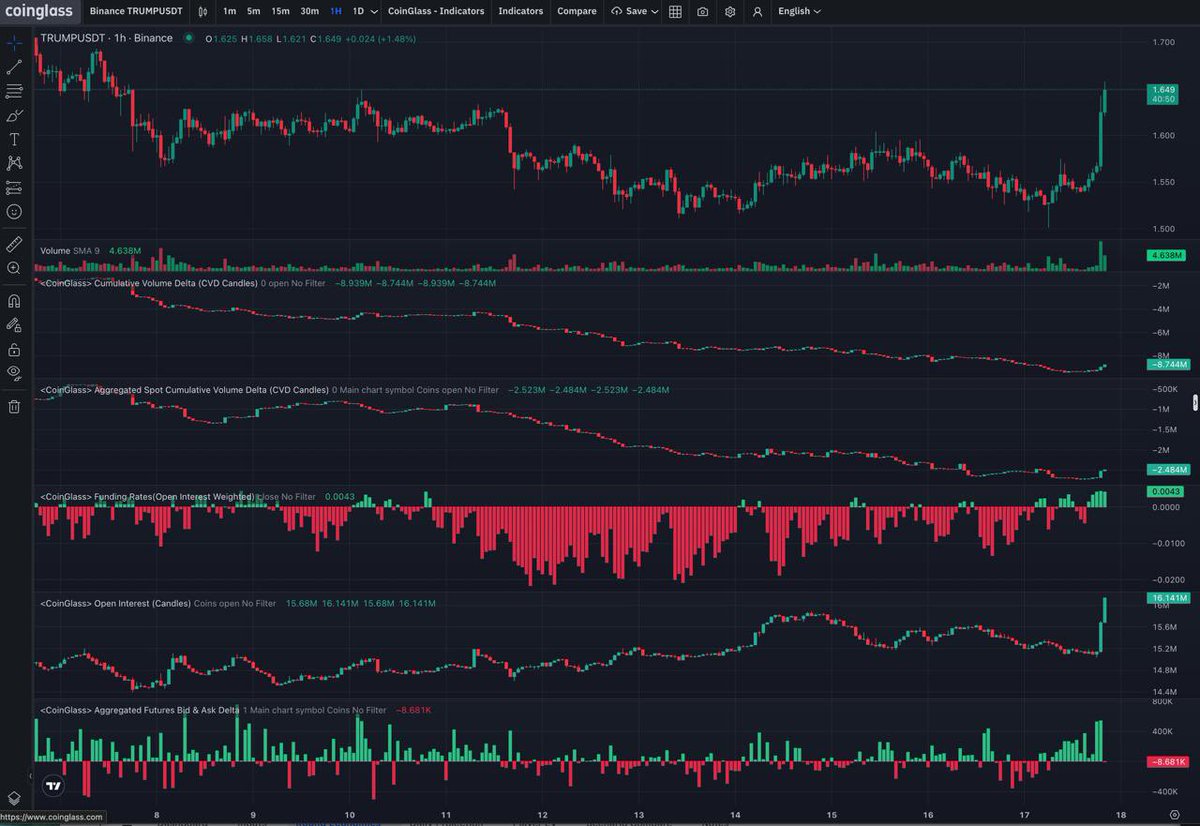Select the Text annotation tool

(x=14, y=140)
